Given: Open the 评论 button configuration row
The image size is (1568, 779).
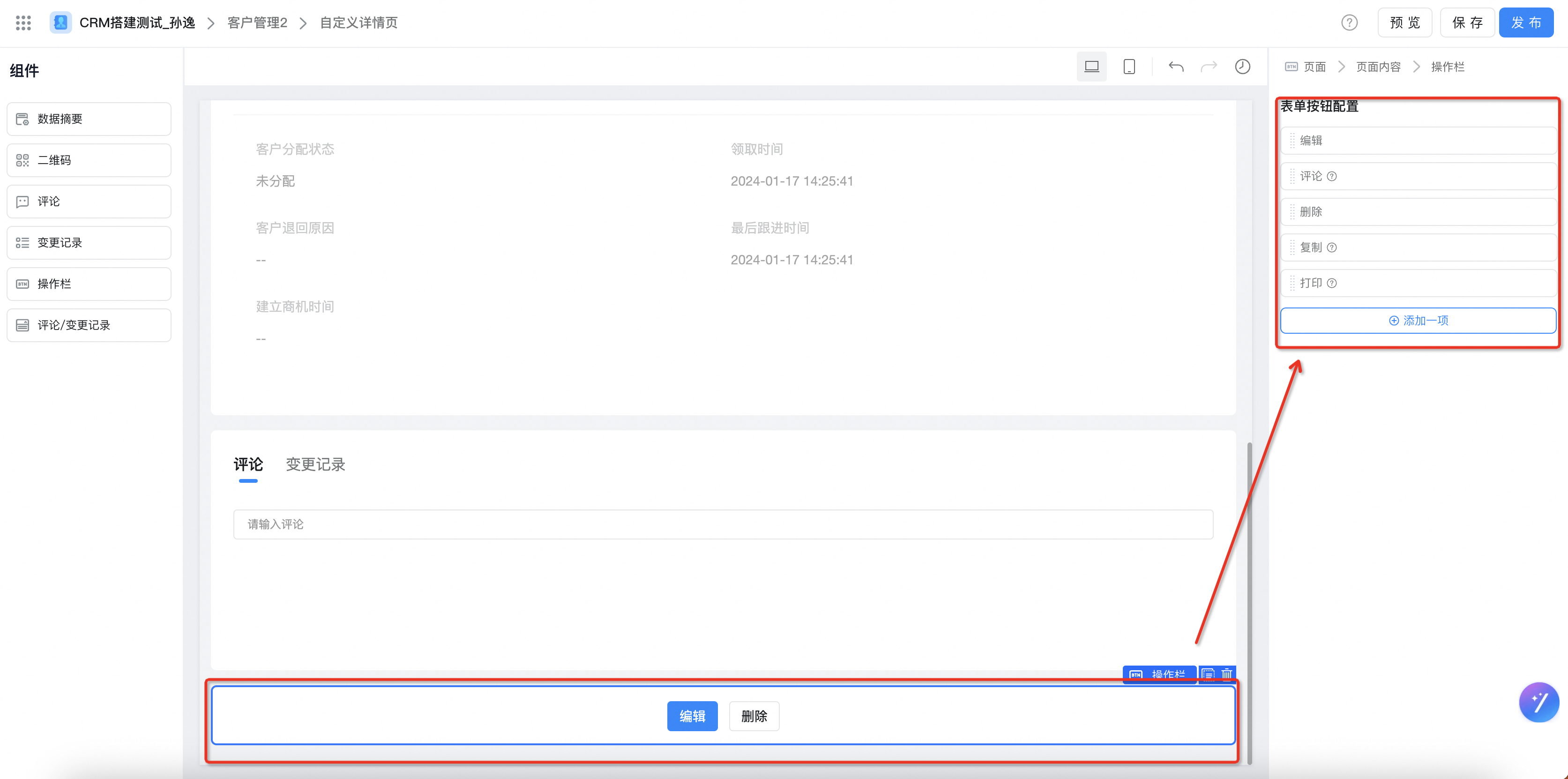Looking at the screenshot, I should click(1418, 177).
